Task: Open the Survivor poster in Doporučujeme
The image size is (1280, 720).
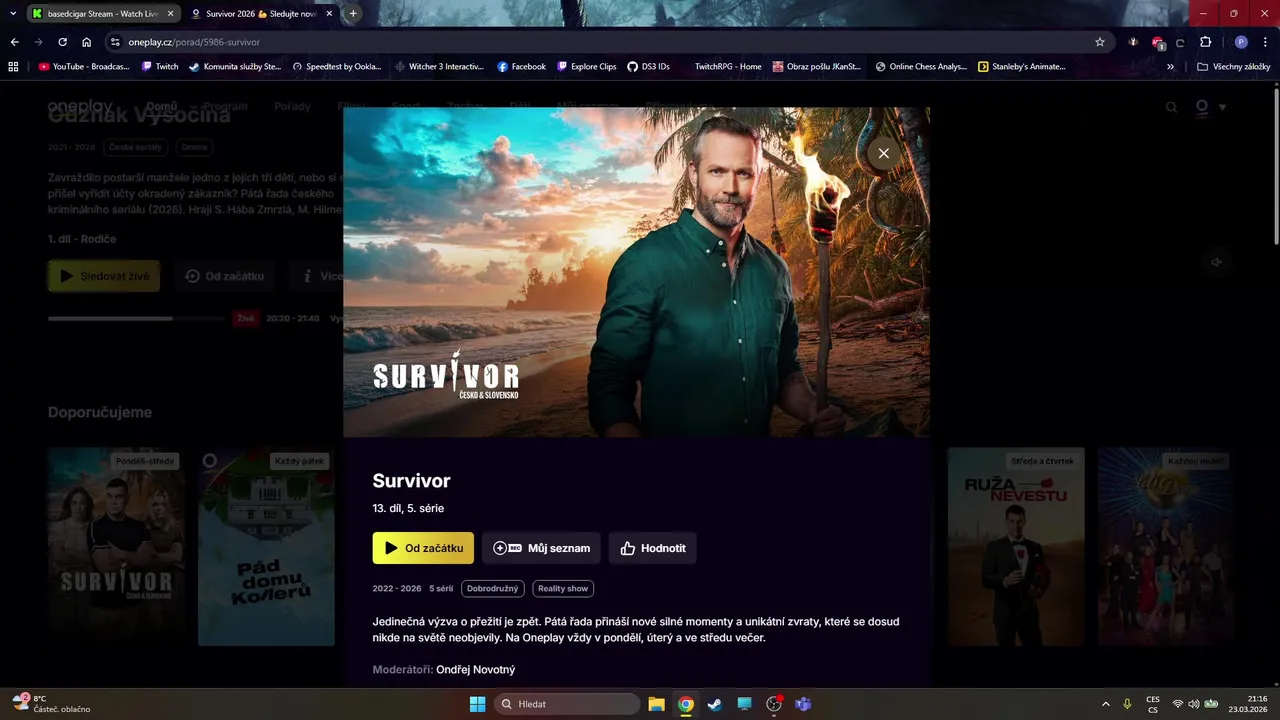Action: point(116,546)
